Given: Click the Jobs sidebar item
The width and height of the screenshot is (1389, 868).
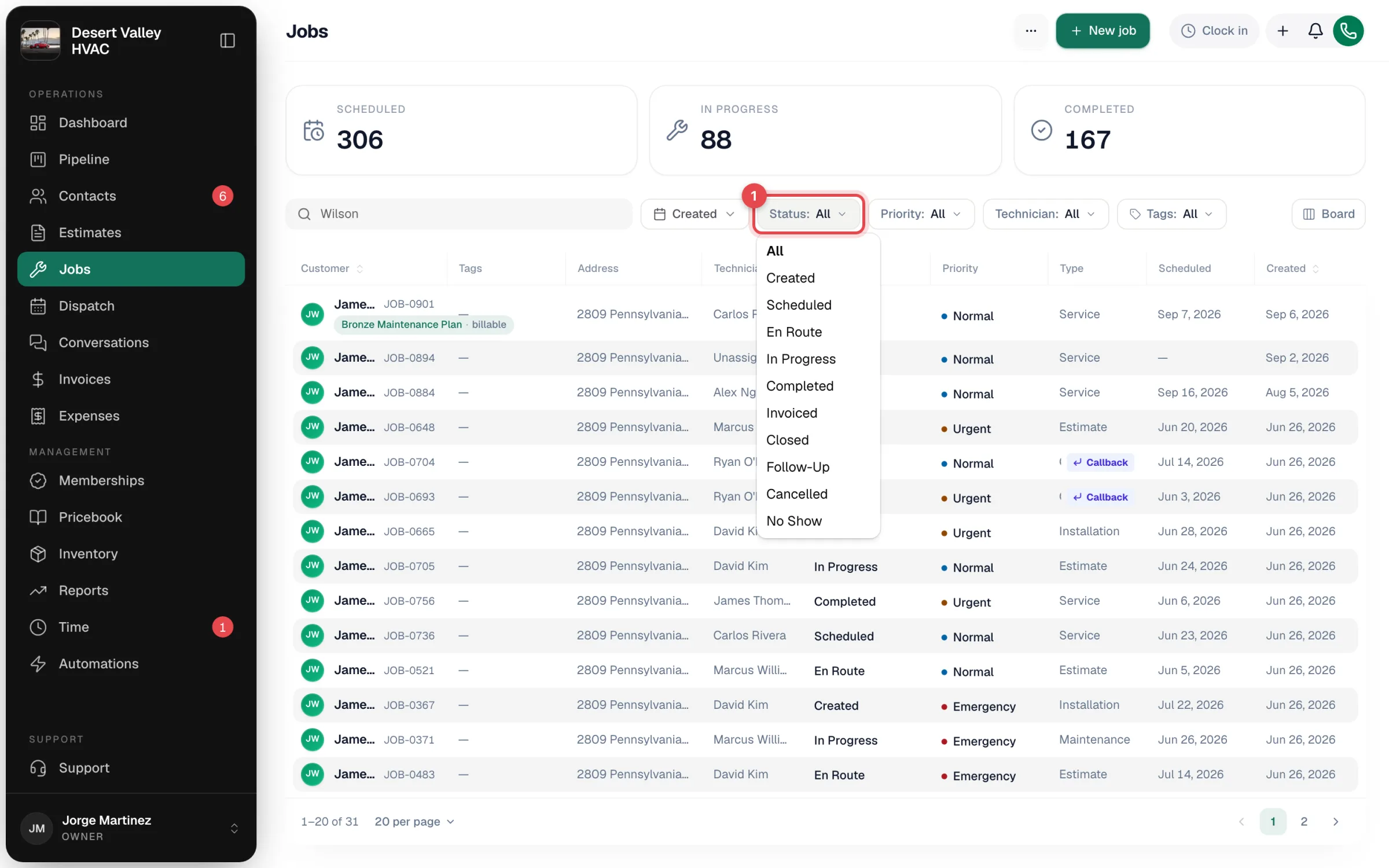Looking at the screenshot, I should click(x=131, y=269).
